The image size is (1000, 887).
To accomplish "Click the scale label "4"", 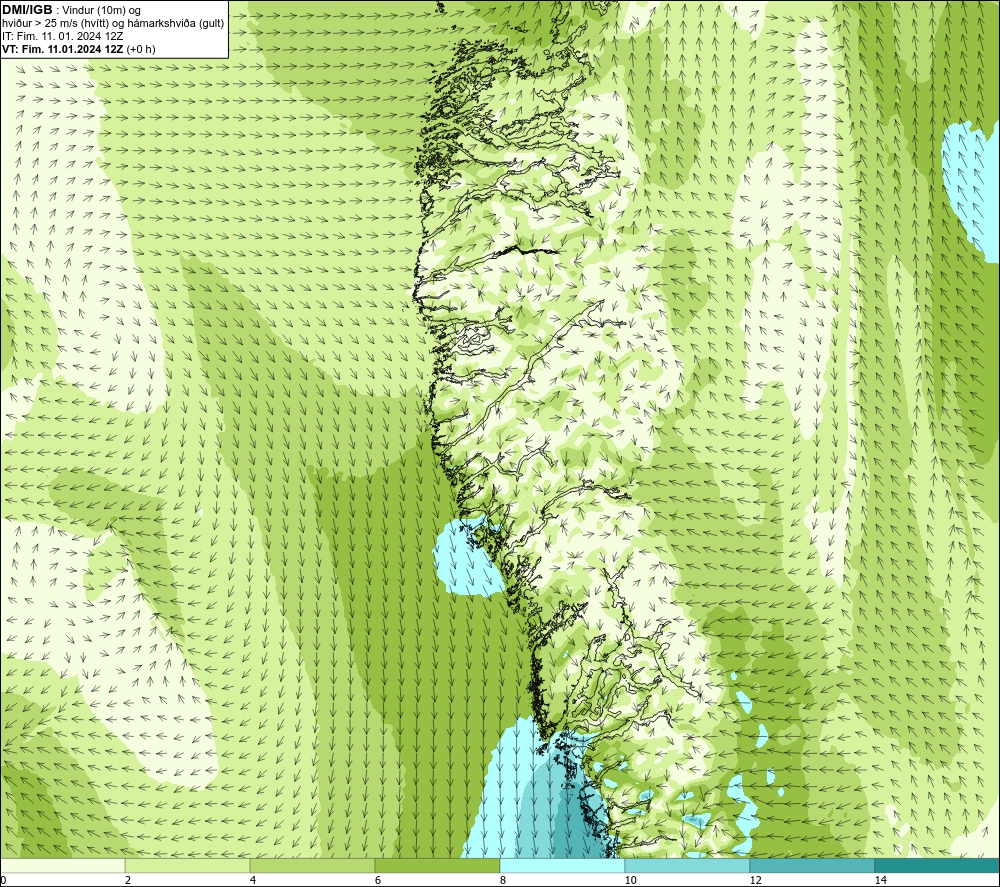I will [x=253, y=880].
